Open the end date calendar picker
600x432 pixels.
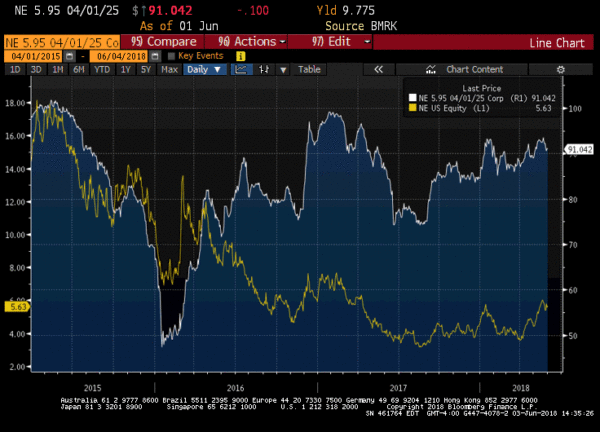click(155, 57)
